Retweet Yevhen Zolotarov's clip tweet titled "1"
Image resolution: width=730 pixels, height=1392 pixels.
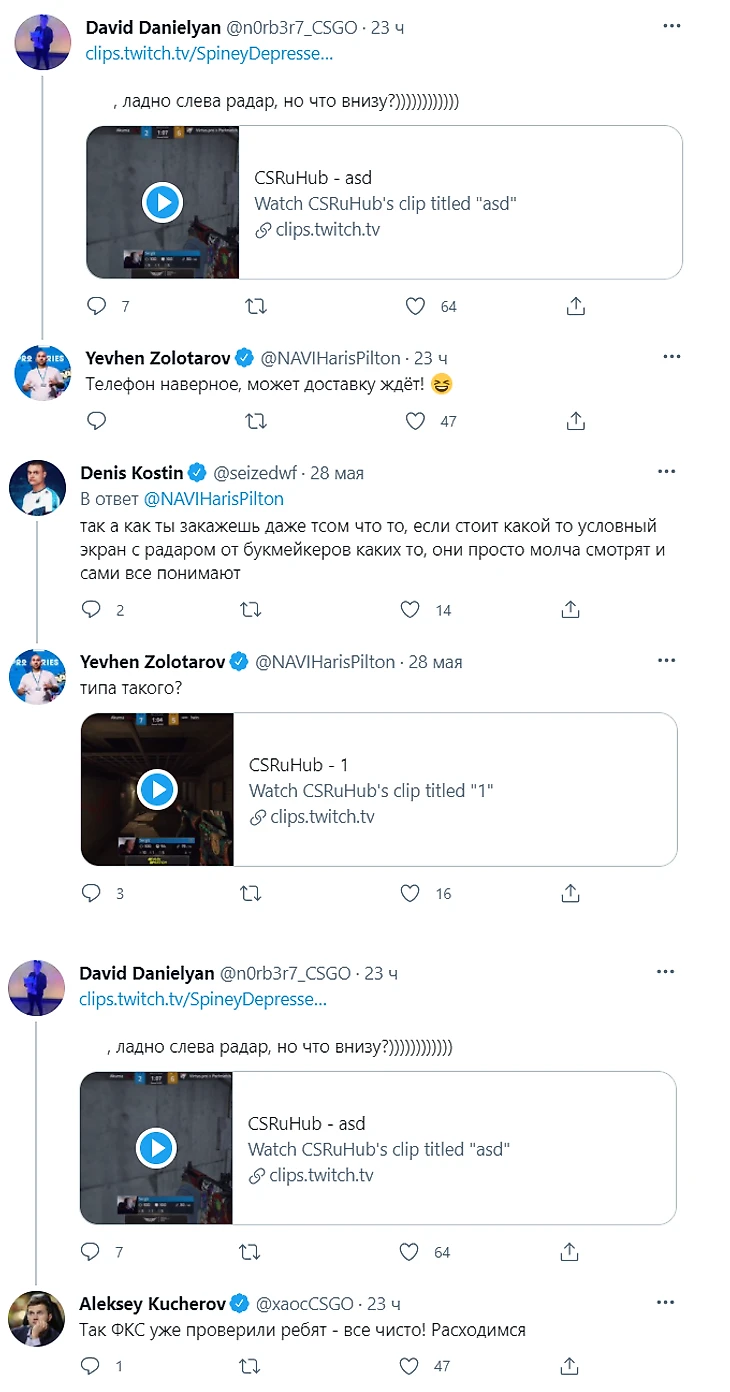click(x=251, y=893)
